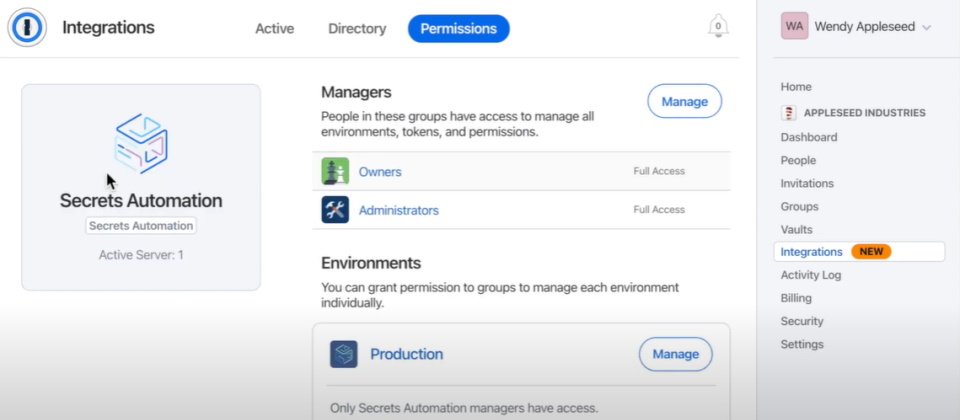The height and width of the screenshot is (420, 960).
Task: Click the Integrations page heading
Action: pos(108,28)
